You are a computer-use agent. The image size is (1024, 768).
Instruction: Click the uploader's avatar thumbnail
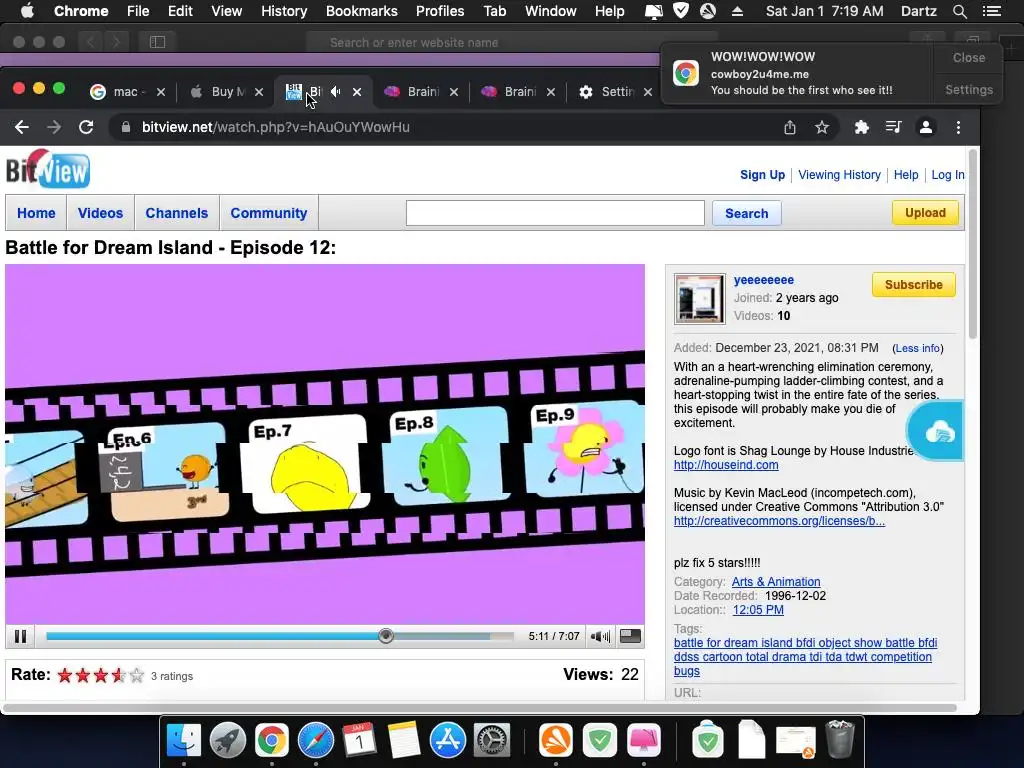pos(699,299)
